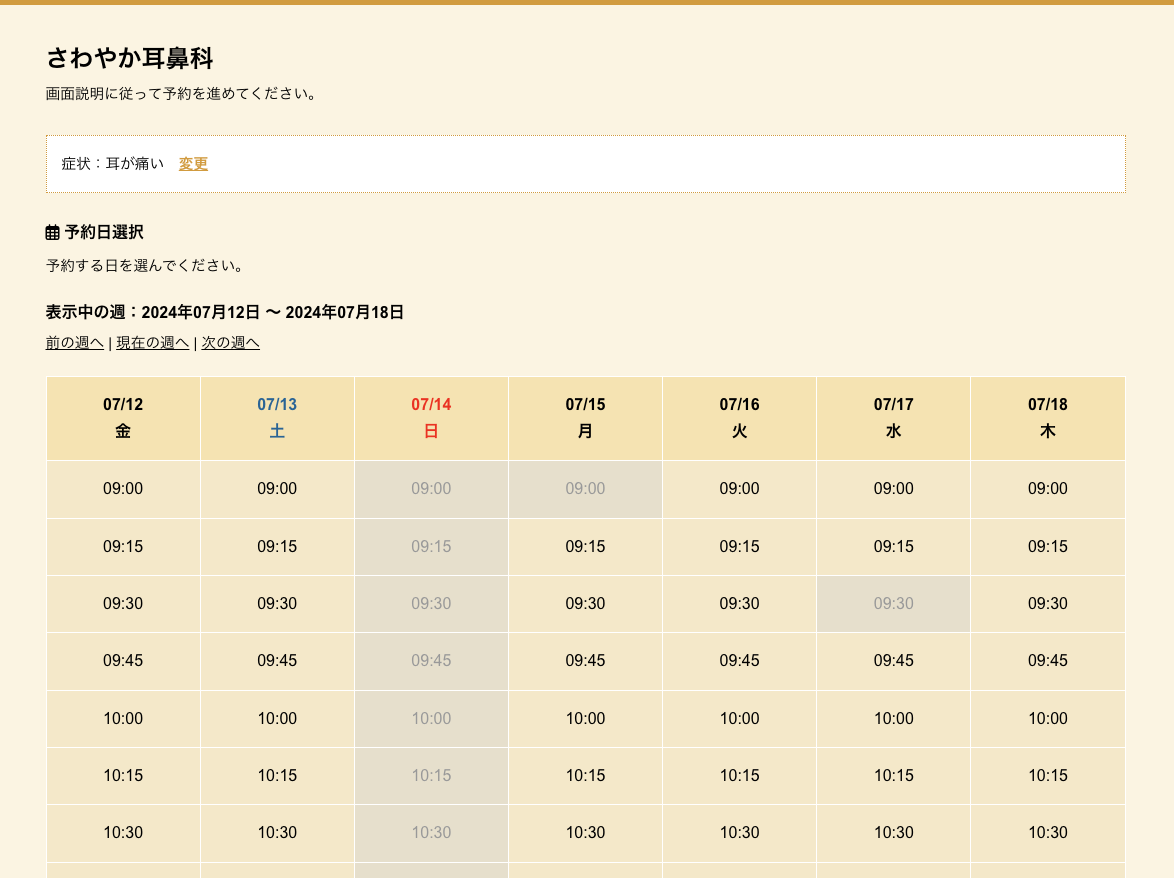The image size is (1174, 878).
Task: Choose 09:15 on 07/13
Action: (x=278, y=546)
